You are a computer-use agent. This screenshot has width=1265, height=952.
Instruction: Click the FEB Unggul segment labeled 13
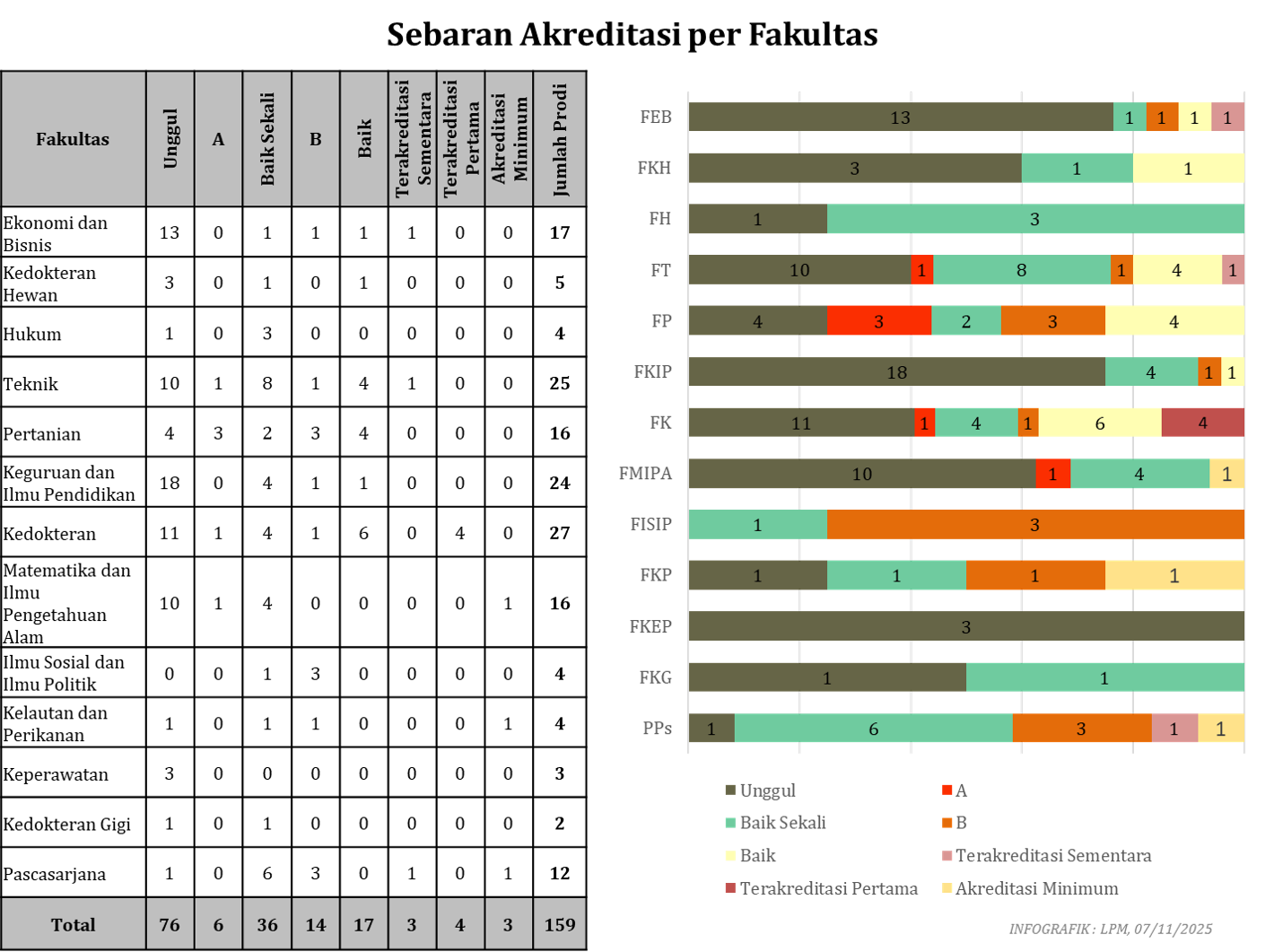pos(900,117)
